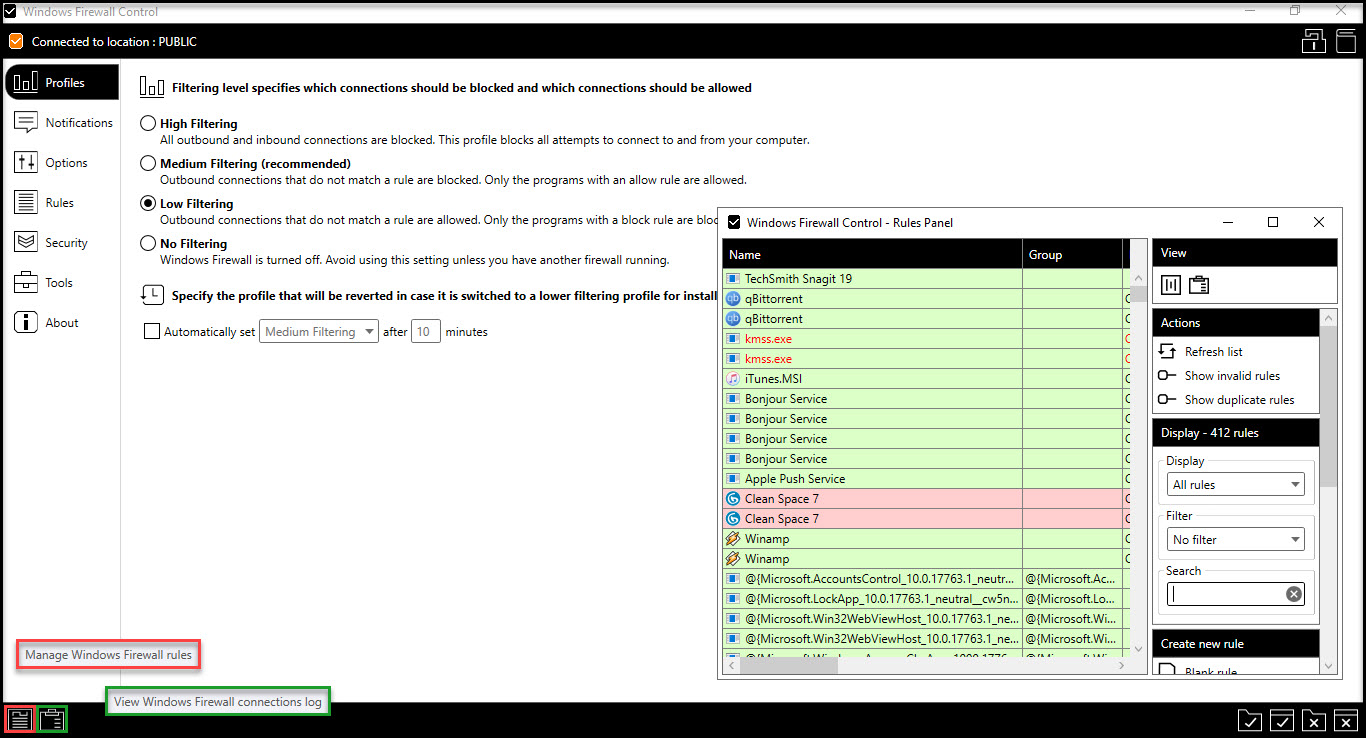This screenshot has width=1366, height=738.
Task: Click the minutes field showing 10
Action: (x=425, y=332)
